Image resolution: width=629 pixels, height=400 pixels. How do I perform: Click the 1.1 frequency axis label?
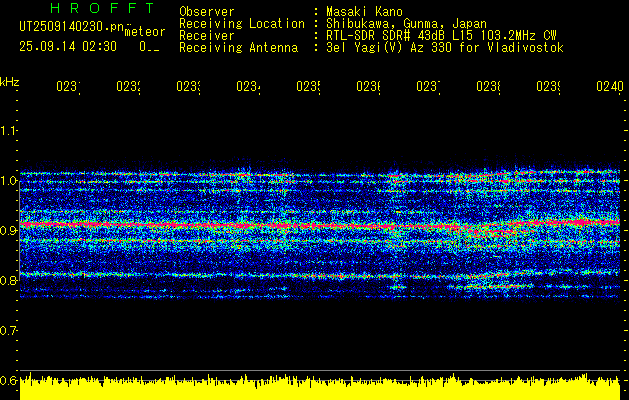(x=8, y=130)
